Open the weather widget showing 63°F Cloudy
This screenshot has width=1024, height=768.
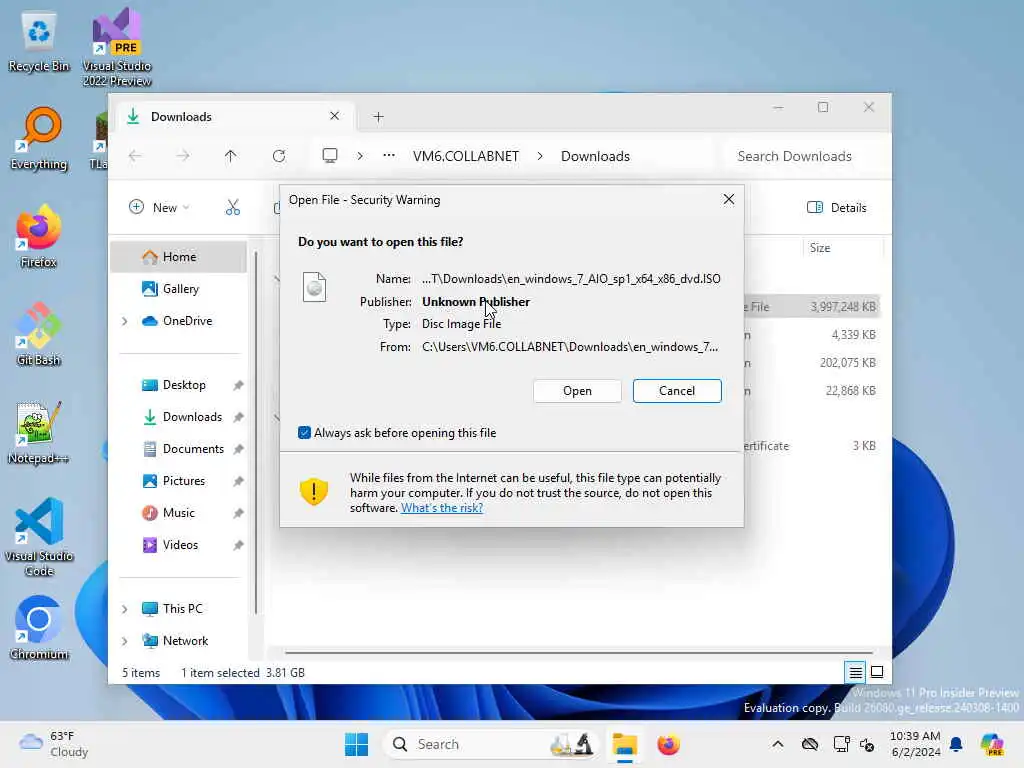point(54,744)
